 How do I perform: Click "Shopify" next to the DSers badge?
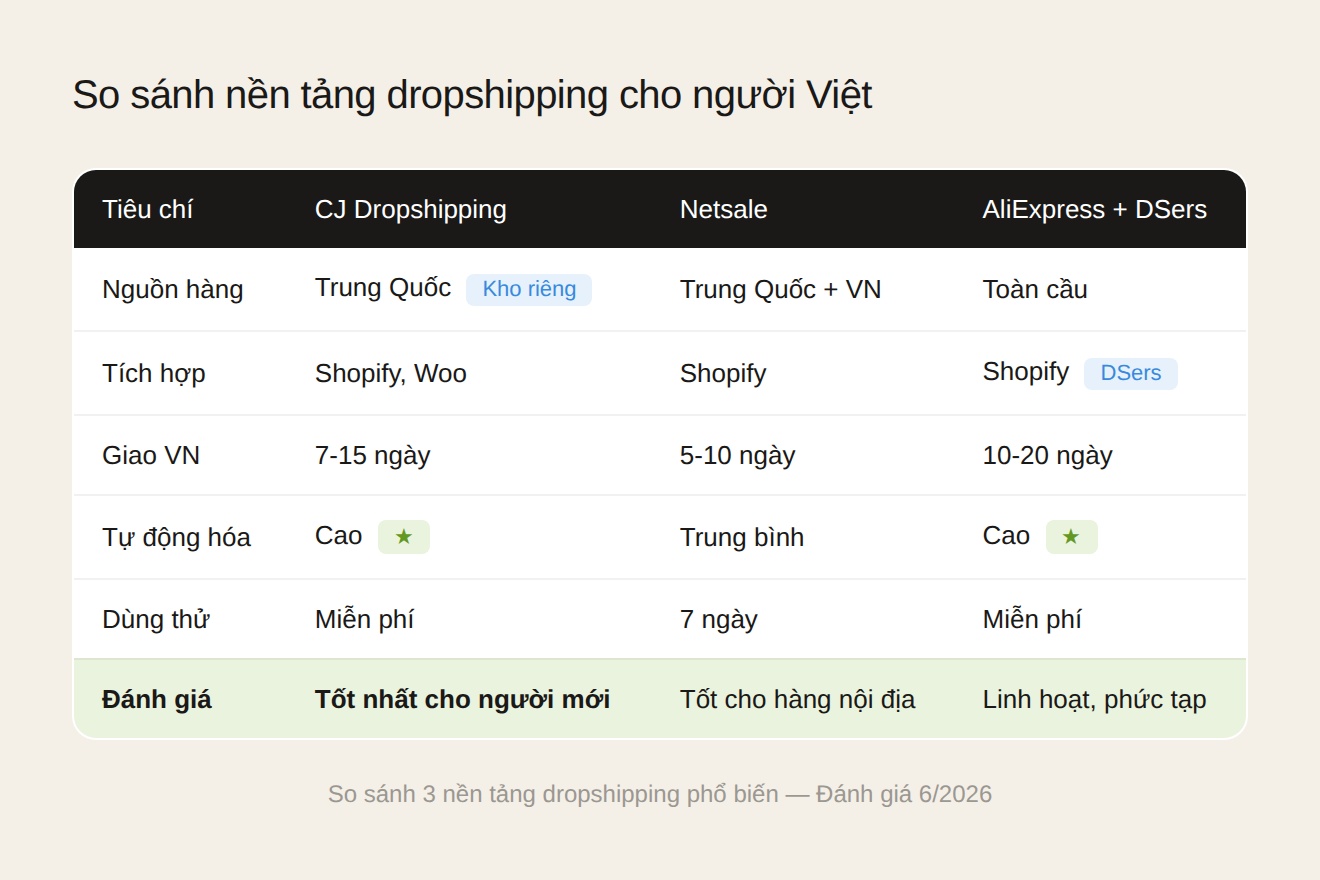pyautogui.click(x=1026, y=372)
